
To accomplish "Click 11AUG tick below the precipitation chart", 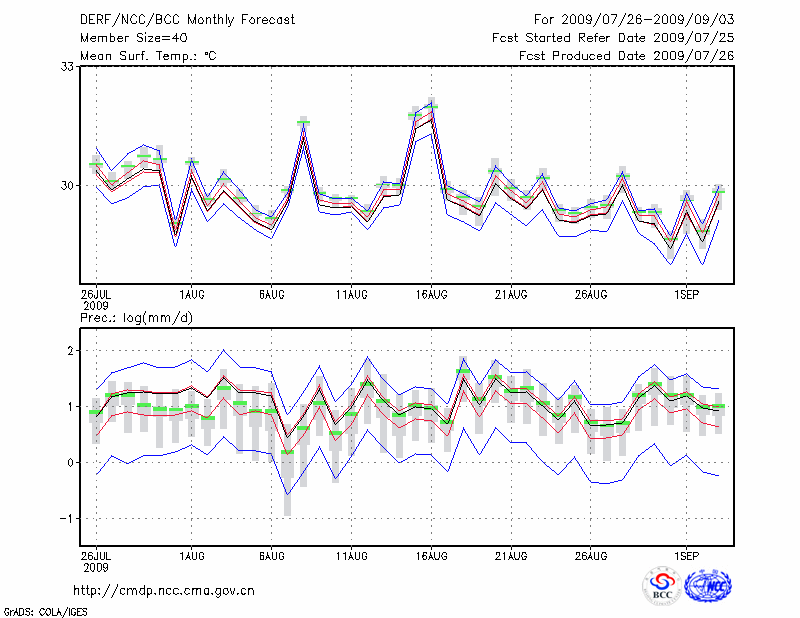I will 351,553.
